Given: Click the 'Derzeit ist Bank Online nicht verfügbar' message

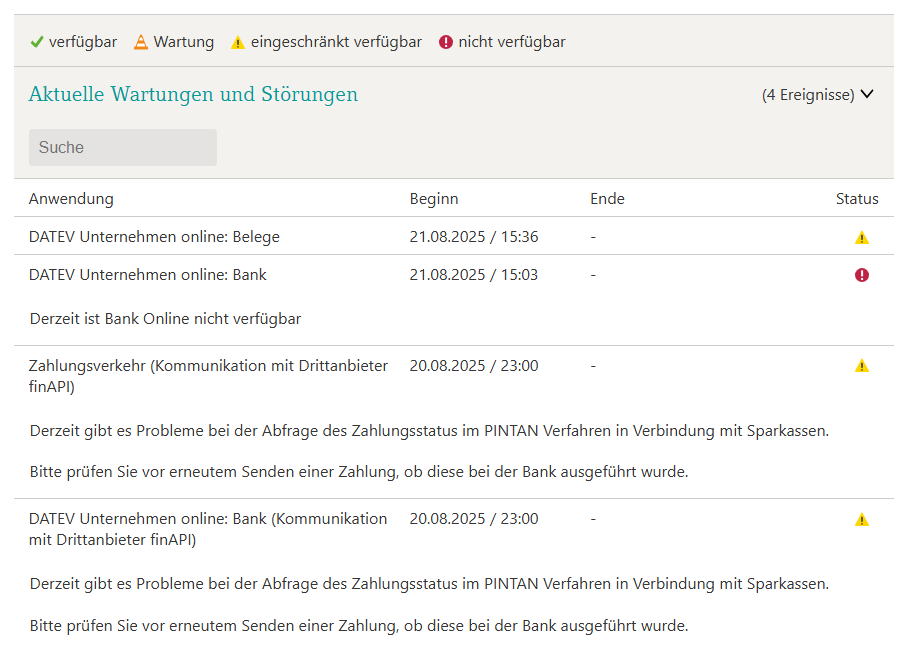Looking at the screenshot, I should (x=165, y=319).
